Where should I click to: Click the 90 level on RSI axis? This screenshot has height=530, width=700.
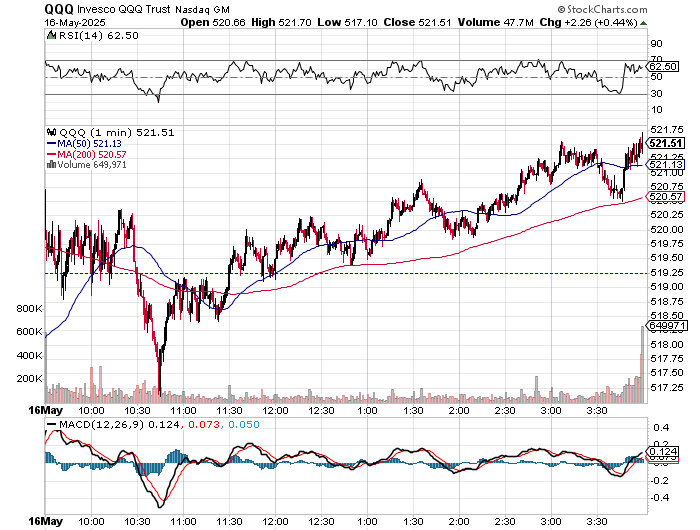click(656, 44)
